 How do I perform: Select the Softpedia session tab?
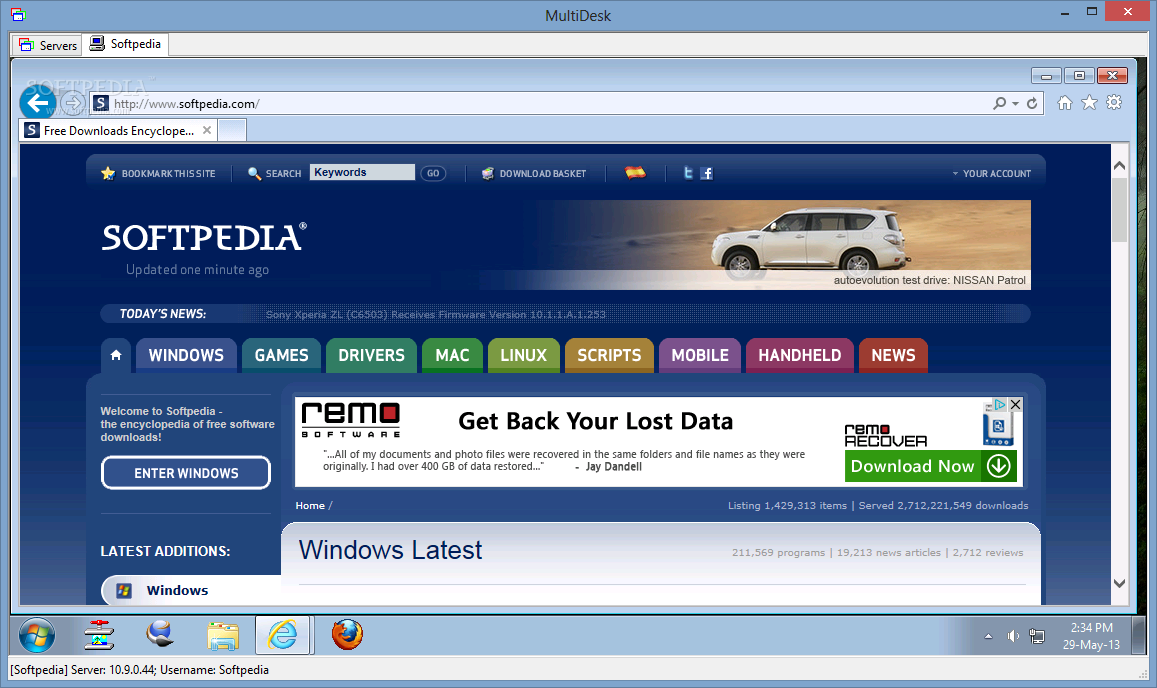coord(125,44)
